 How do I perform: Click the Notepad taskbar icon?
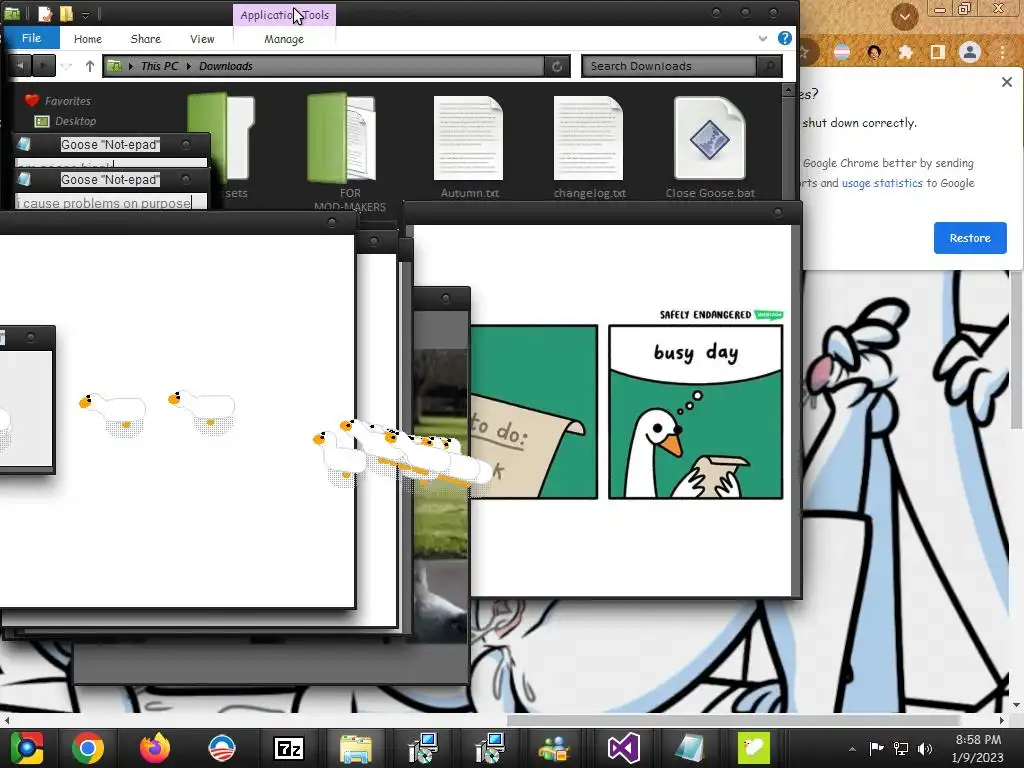[x=690, y=748]
